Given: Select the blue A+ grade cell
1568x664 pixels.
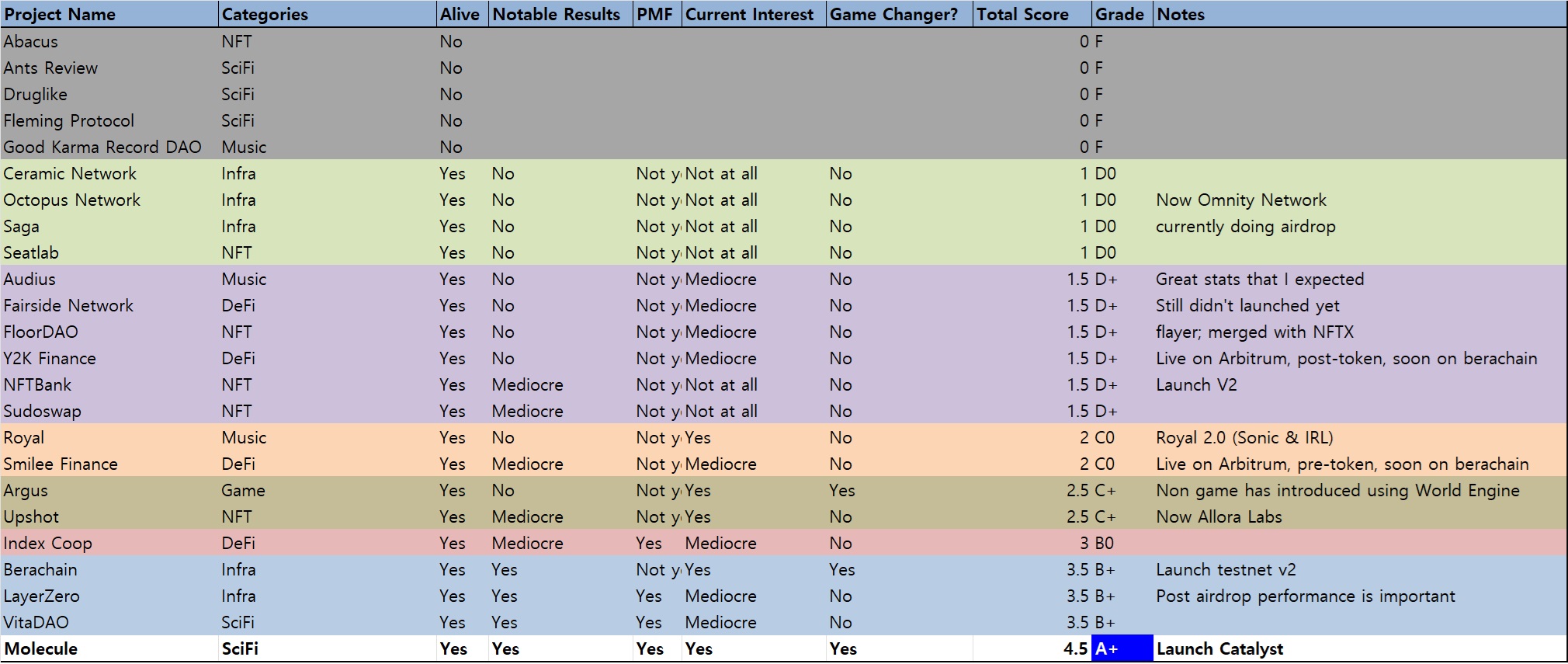Looking at the screenshot, I should coord(1122,649).
